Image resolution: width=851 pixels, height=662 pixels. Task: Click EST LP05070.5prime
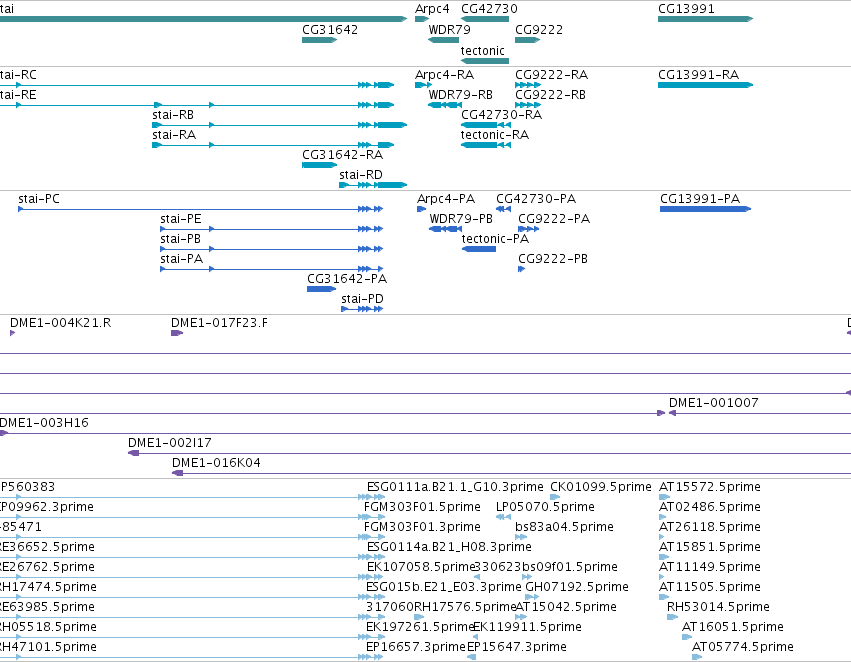545,507
